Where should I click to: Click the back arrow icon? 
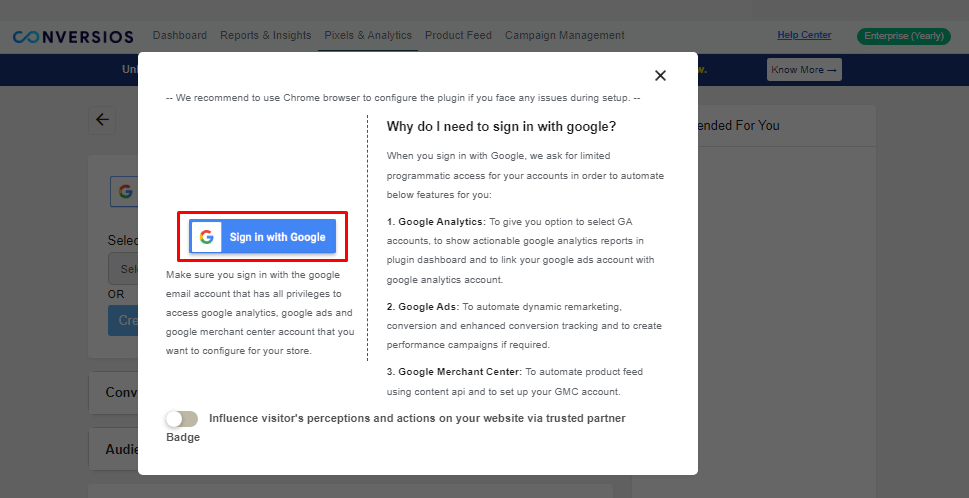point(102,120)
